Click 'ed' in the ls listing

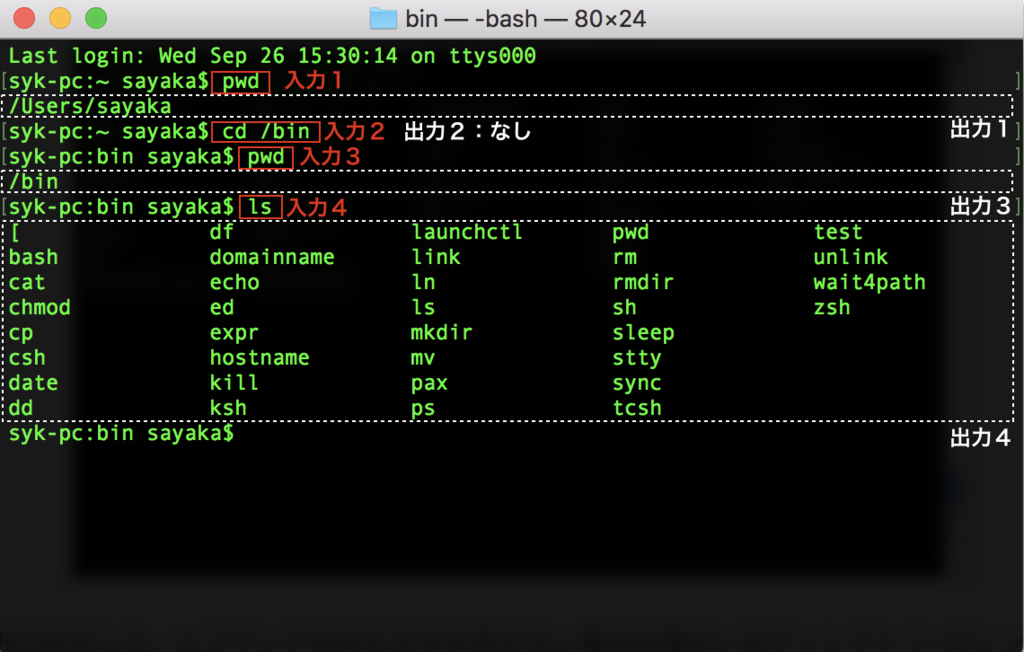221,308
